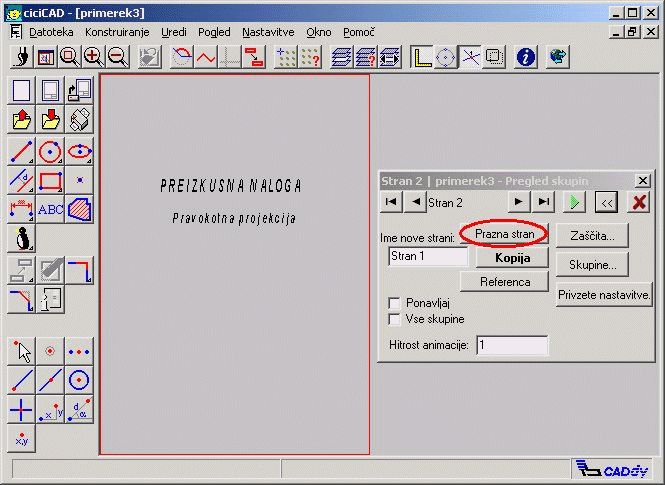665x485 pixels.
Task: Click the brush icon at toolbar start
Action: (21, 57)
